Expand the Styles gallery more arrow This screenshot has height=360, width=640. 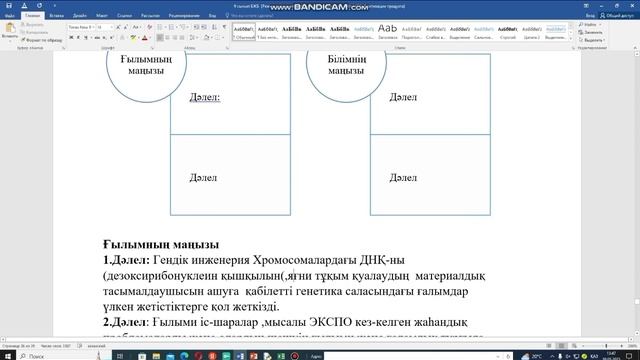pos(571,38)
